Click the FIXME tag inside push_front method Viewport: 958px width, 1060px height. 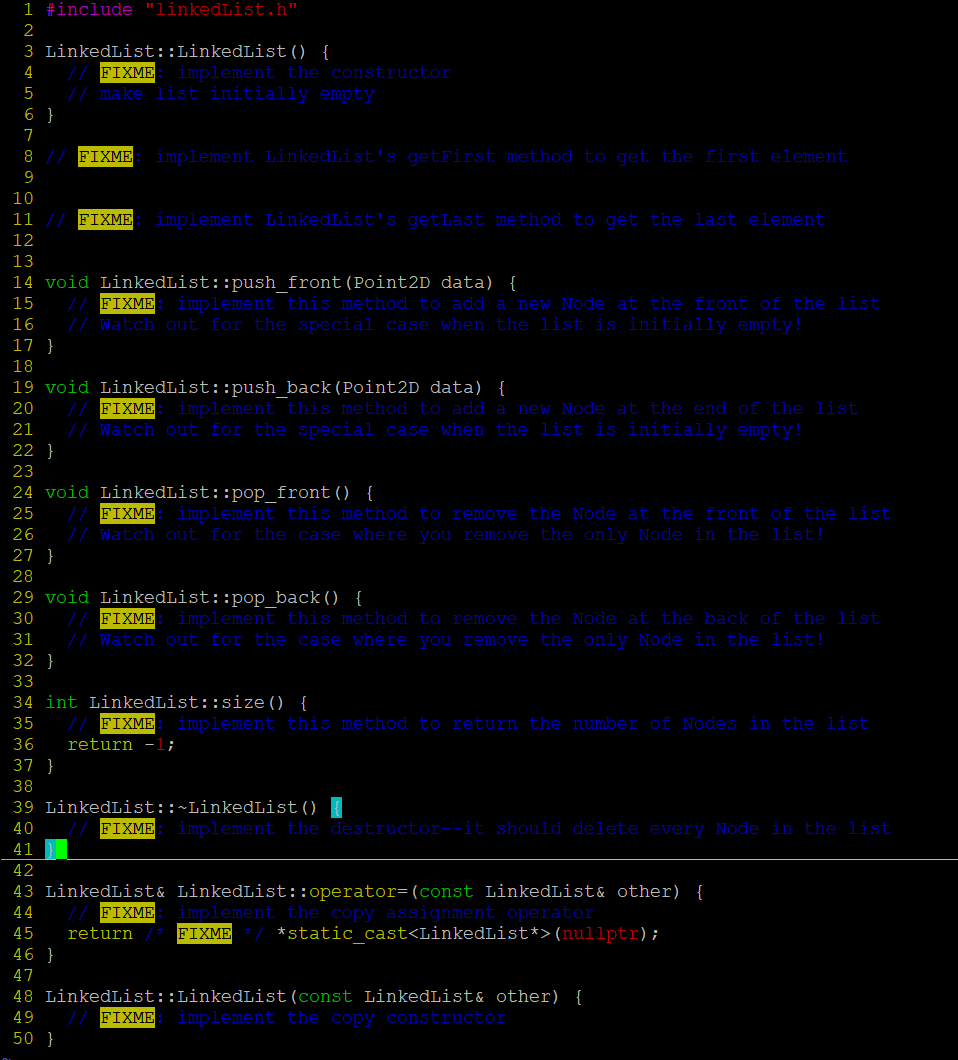click(x=127, y=303)
